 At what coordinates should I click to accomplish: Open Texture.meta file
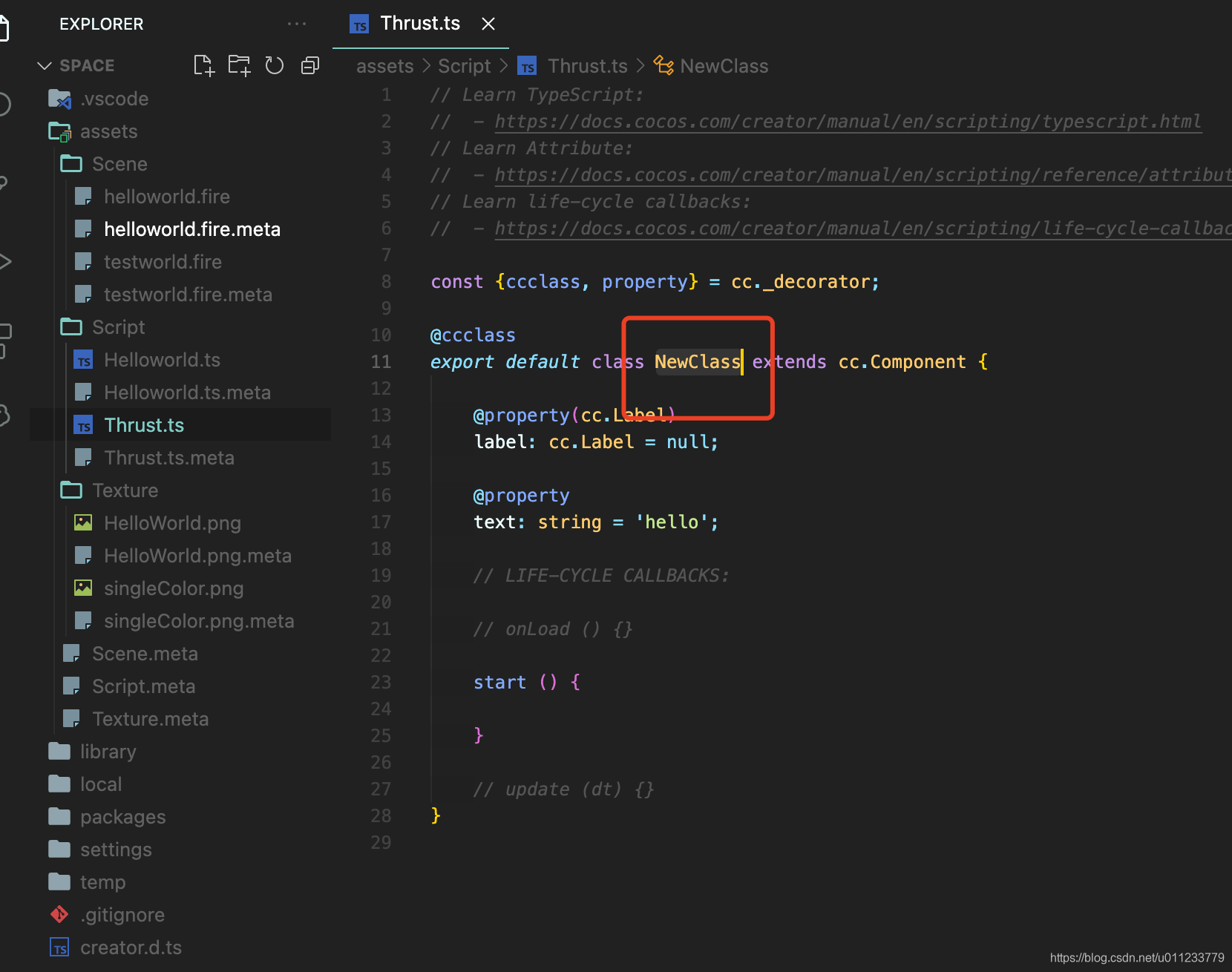tap(150, 719)
